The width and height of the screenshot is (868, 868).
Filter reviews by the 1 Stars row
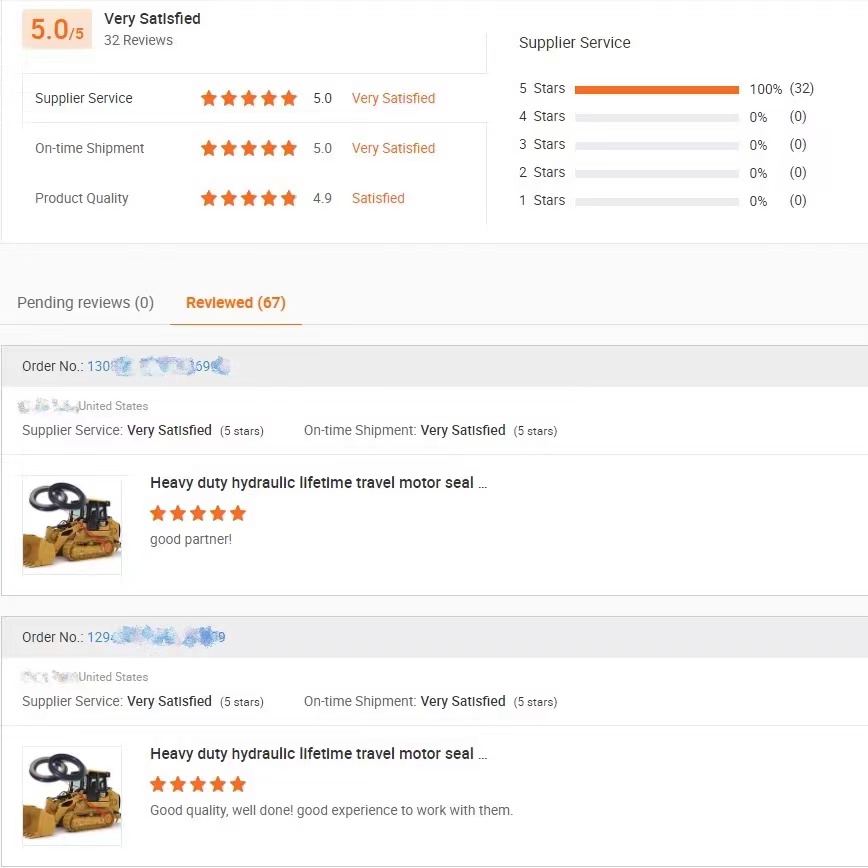(542, 201)
